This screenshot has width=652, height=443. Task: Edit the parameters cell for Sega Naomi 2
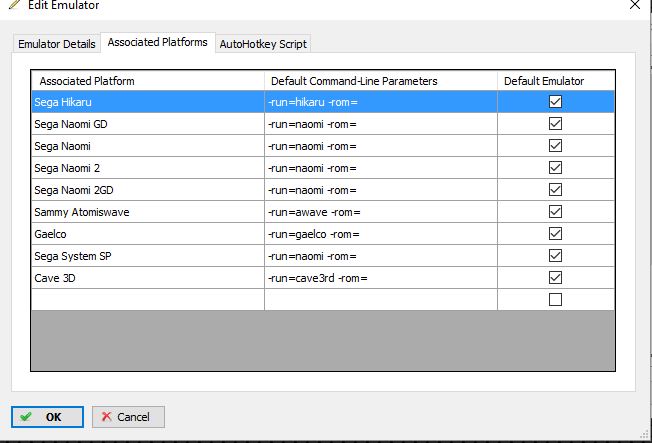pyautogui.click(x=381, y=168)
